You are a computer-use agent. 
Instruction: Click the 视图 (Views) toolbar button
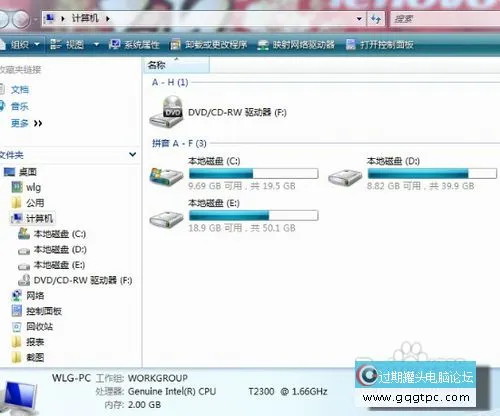coord(67,44)
